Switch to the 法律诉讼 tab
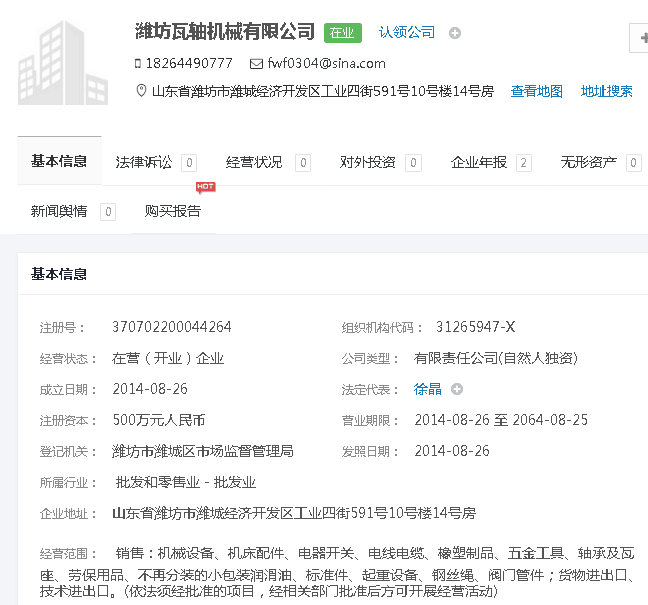Screen dimensions: 648x605 pyautogui.click(x=144, y=162)
